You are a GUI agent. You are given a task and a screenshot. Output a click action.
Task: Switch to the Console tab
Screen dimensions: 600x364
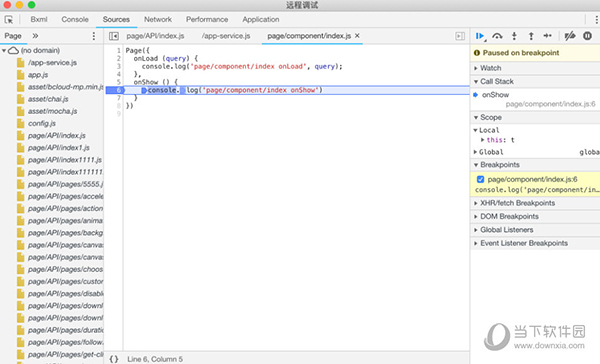tap(75, 20)
